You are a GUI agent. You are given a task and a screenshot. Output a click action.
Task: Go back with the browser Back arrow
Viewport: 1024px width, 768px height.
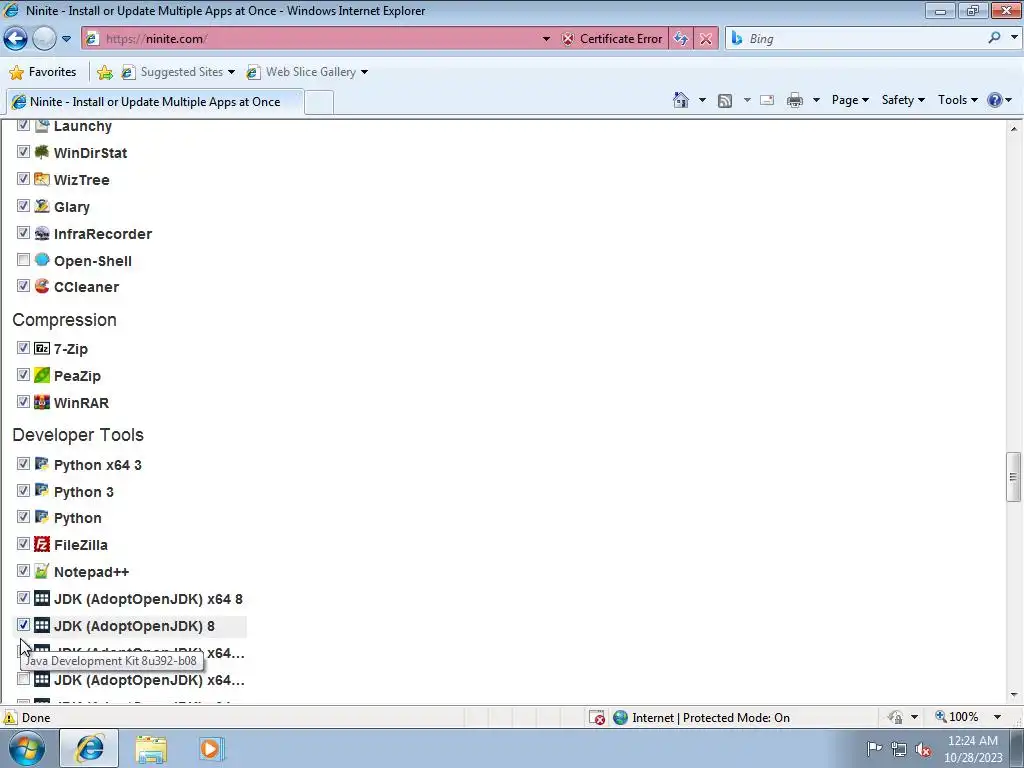16,39
